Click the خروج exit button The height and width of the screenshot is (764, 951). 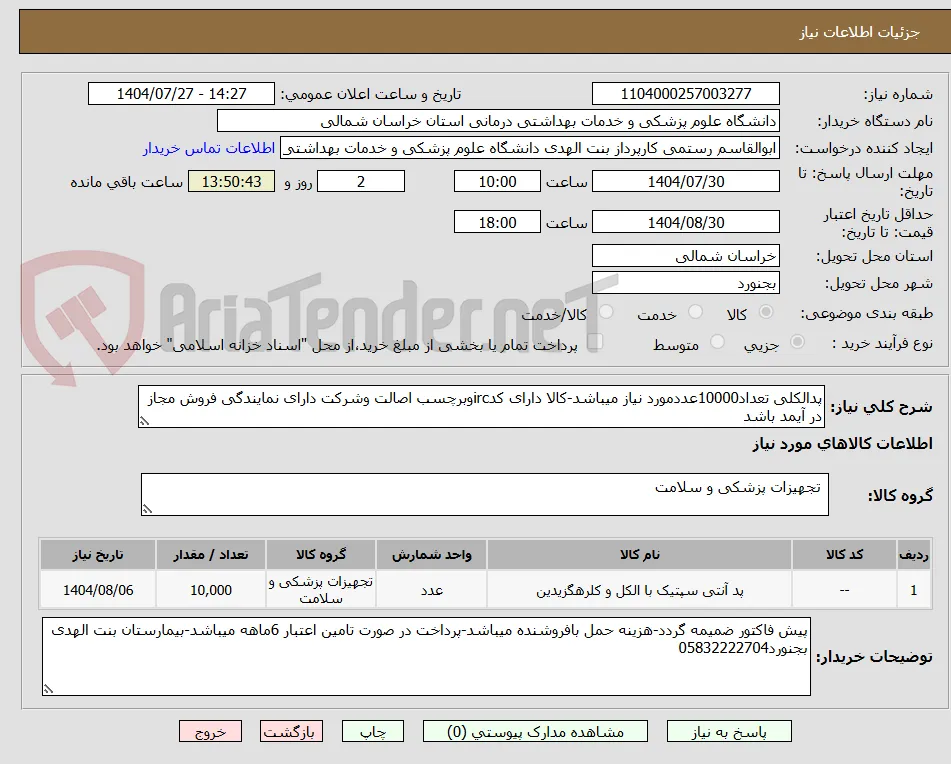point(210,731)
